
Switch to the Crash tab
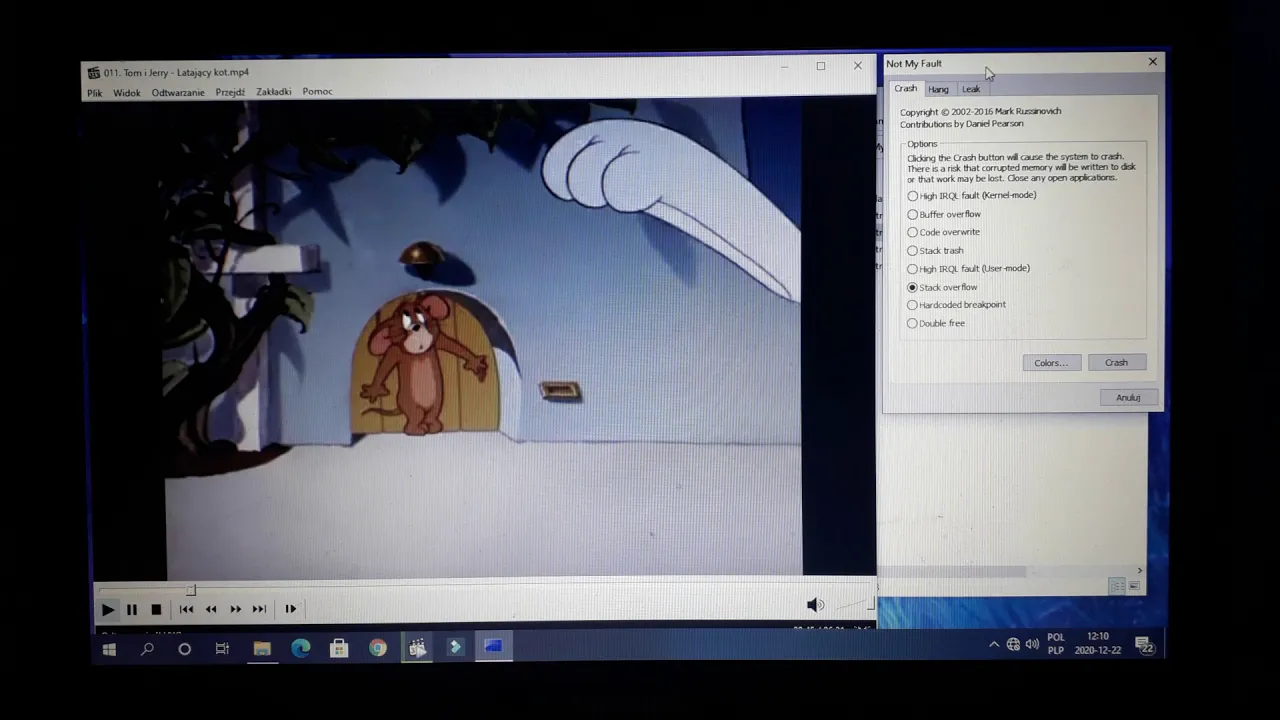[x=905, y=88]
